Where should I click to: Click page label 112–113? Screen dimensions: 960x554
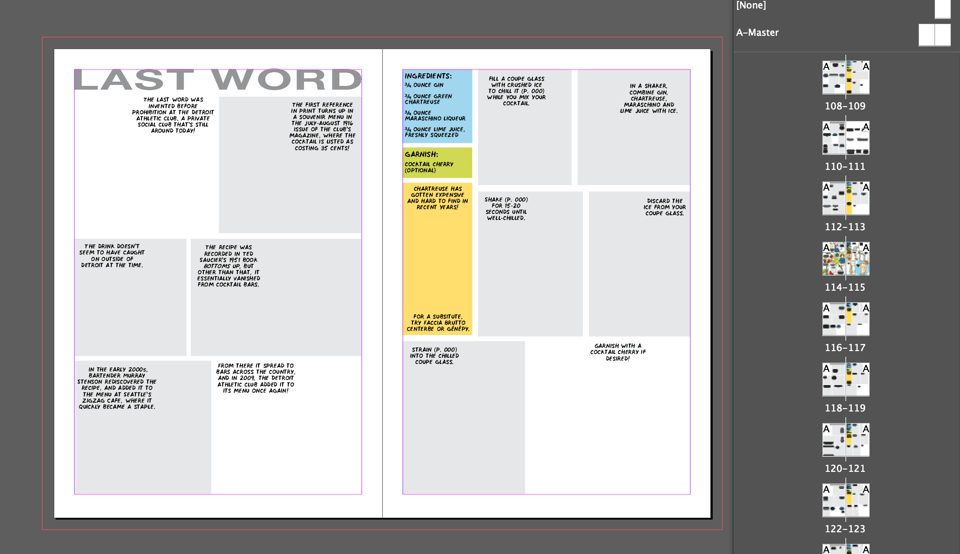point(845,227)
